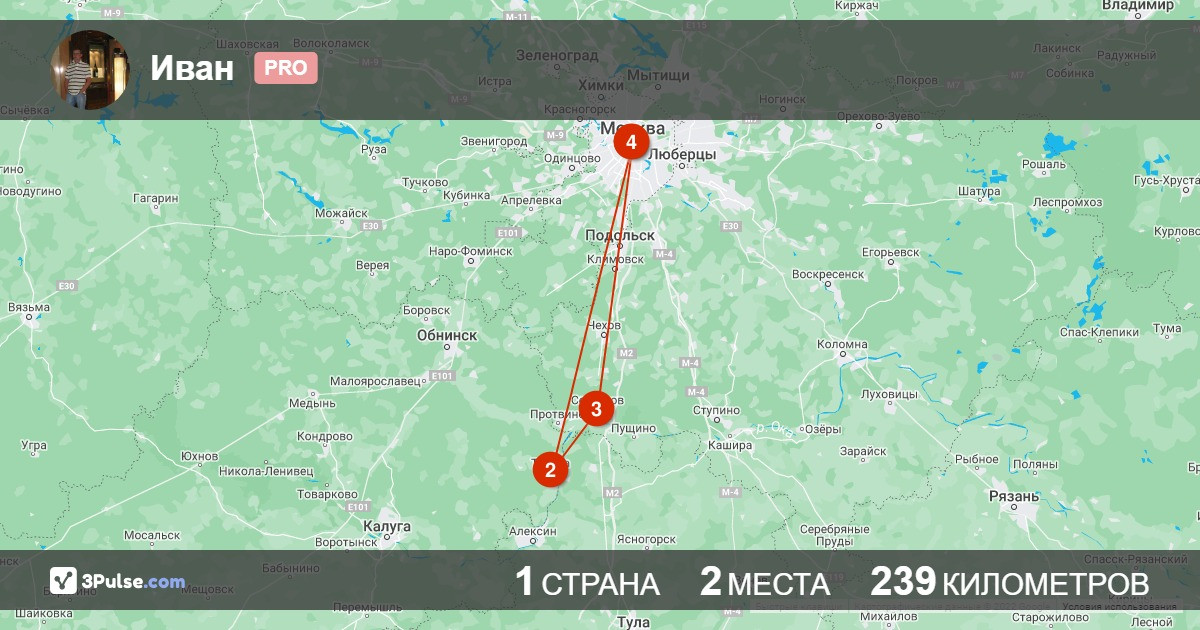Click the M2 highway shield below Чехов
Screen dimensions: 1200x630
pyautogui.click(x=627, y=353)
